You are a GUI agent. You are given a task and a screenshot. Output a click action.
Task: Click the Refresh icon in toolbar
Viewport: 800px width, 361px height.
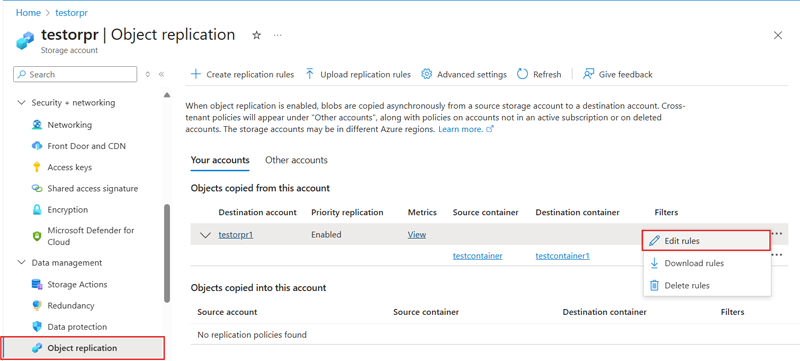coord(522,74)
